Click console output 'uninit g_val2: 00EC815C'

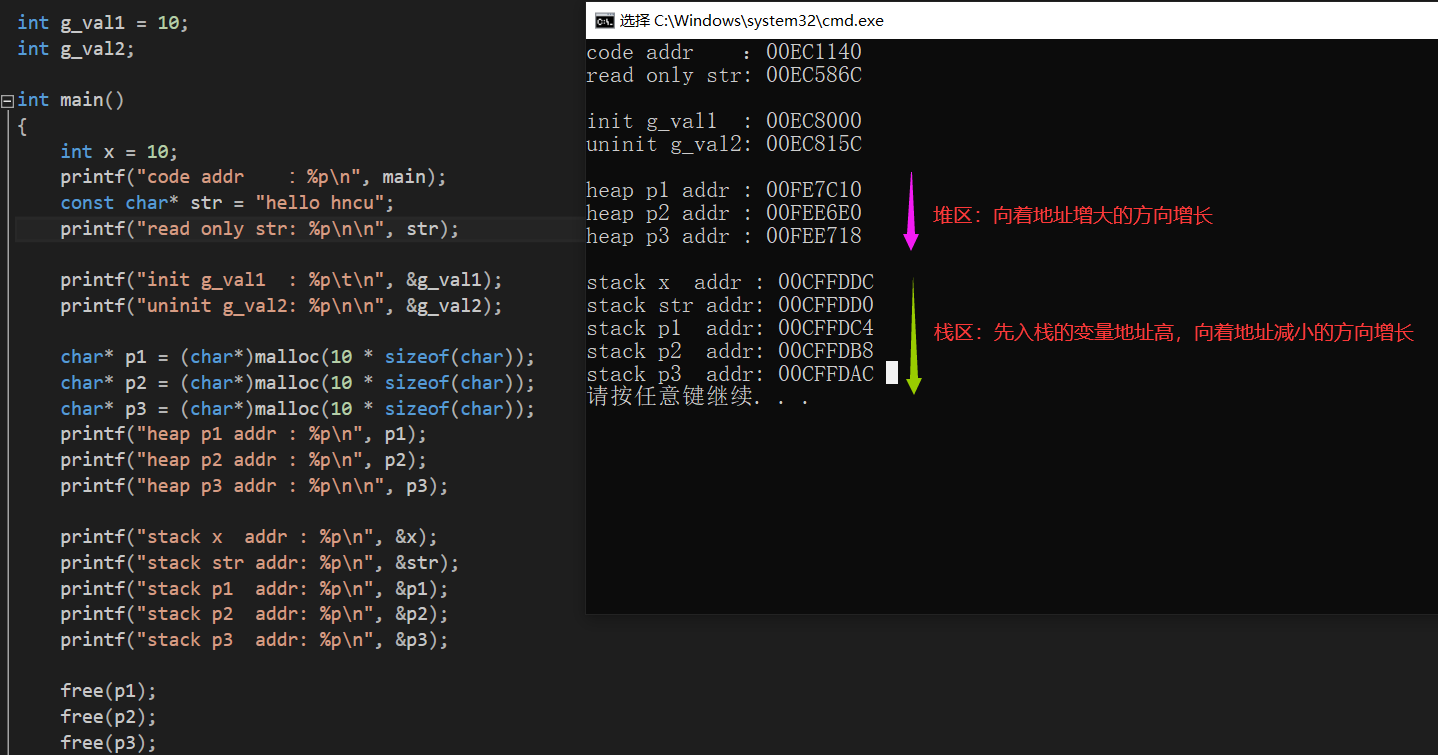coord(724,144)
